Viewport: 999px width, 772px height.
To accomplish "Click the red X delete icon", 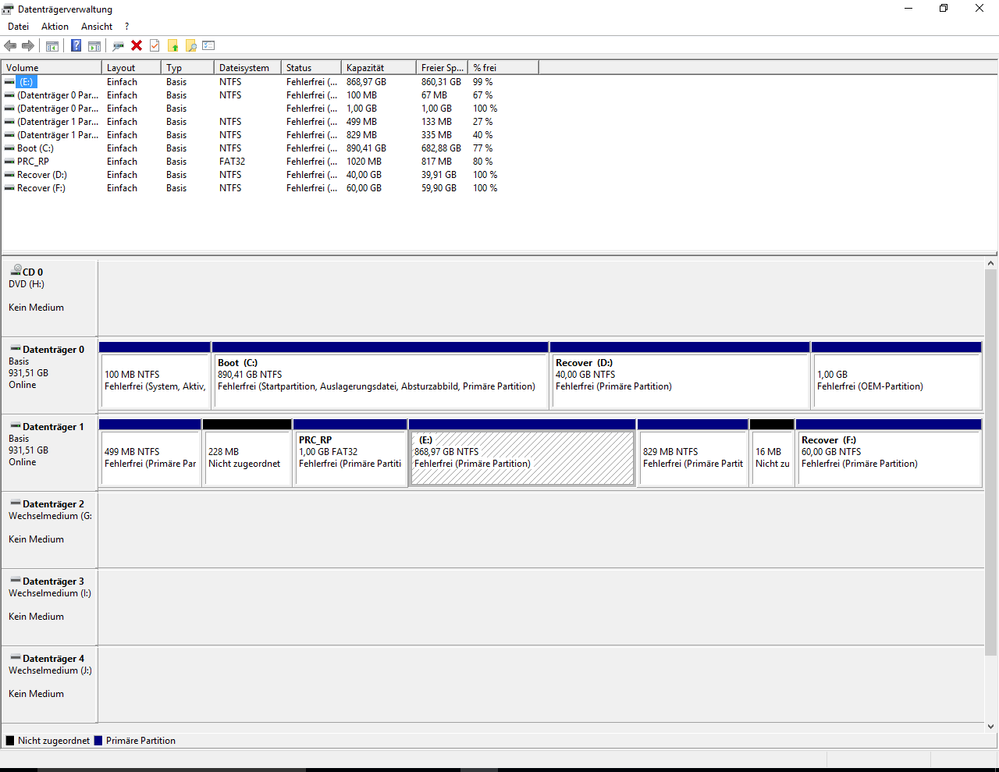I will coord(137,46).
